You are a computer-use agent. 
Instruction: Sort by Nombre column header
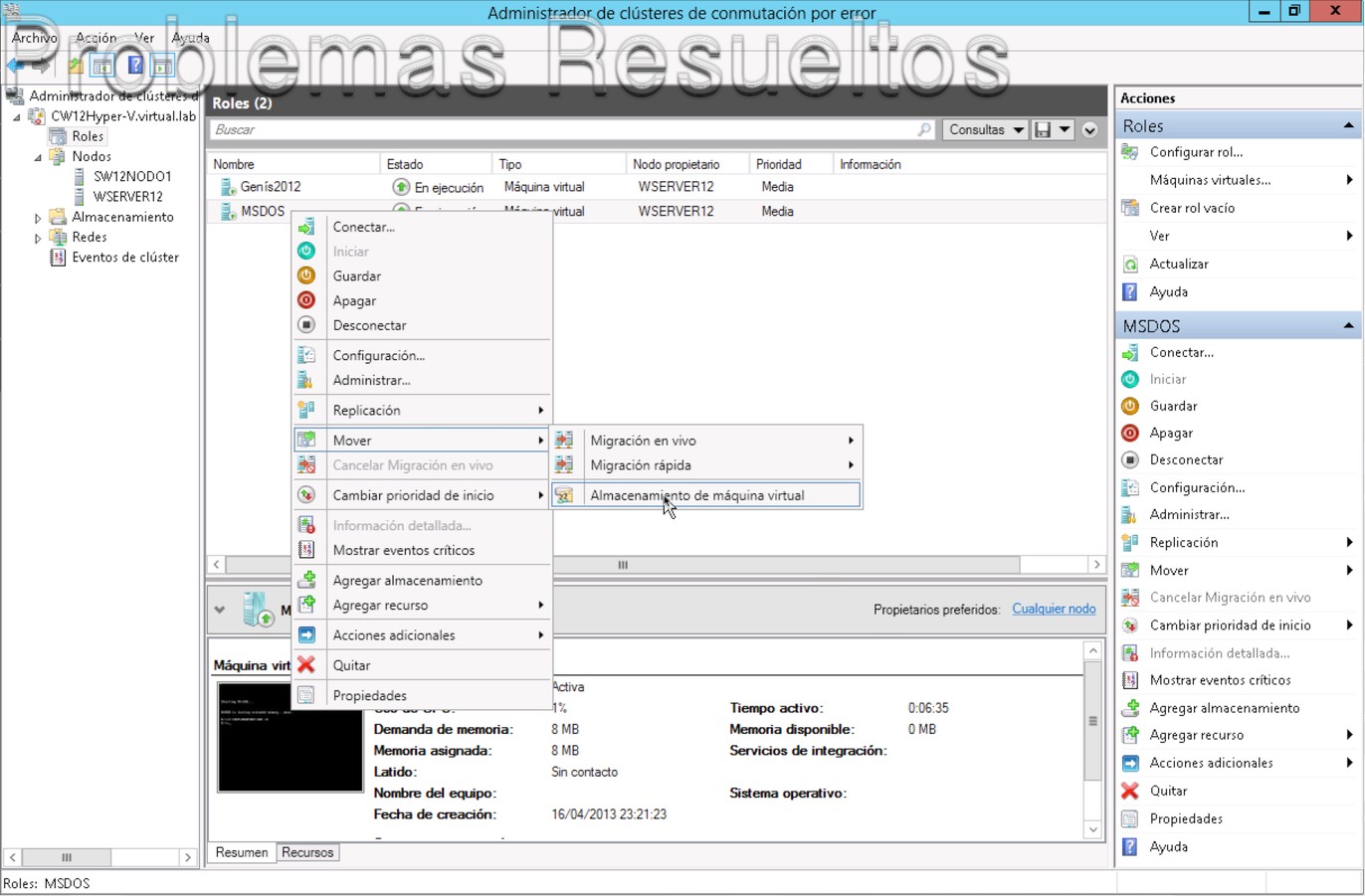[293, 164]
